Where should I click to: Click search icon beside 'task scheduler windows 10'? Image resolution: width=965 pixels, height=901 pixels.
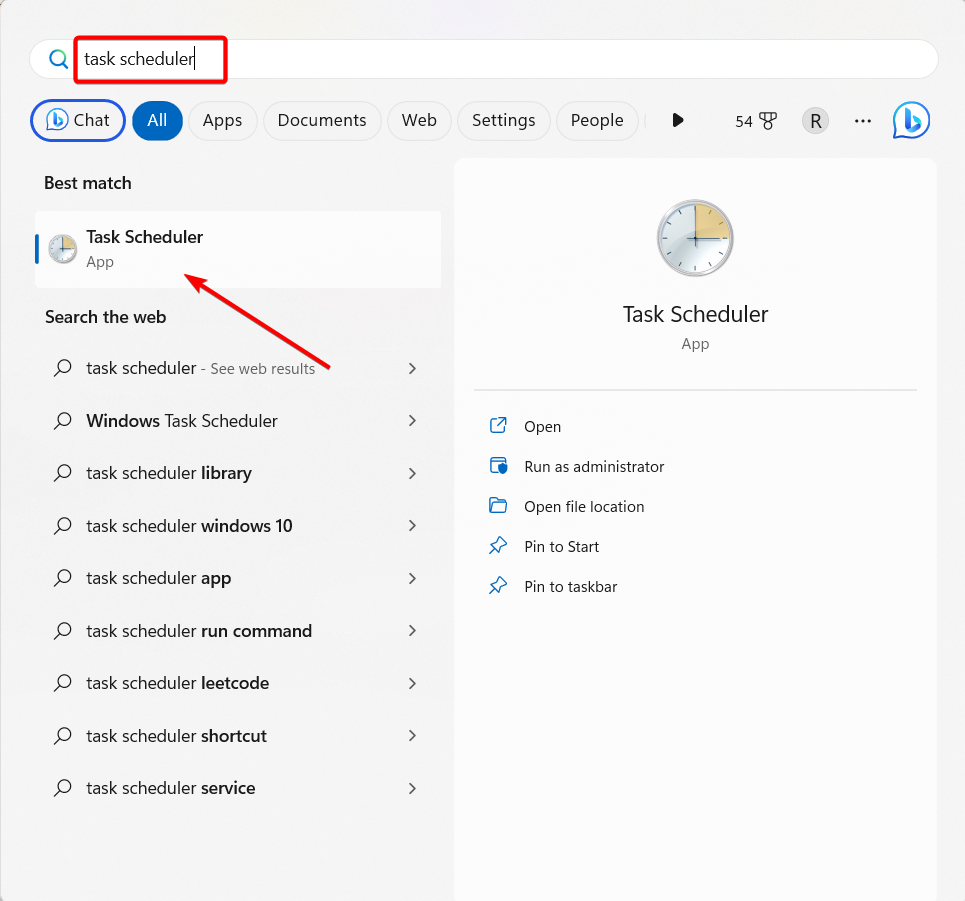[x=63, y=526]
